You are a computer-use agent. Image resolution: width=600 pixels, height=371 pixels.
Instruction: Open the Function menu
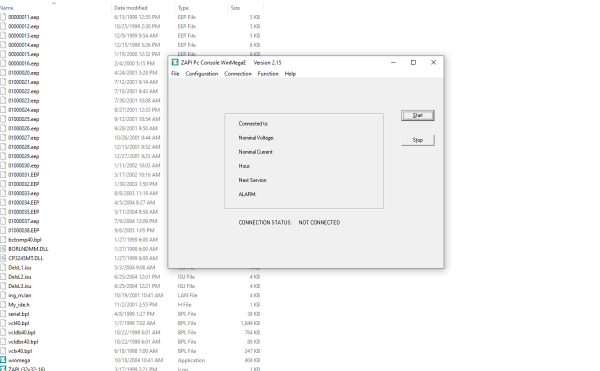(268, 74)
